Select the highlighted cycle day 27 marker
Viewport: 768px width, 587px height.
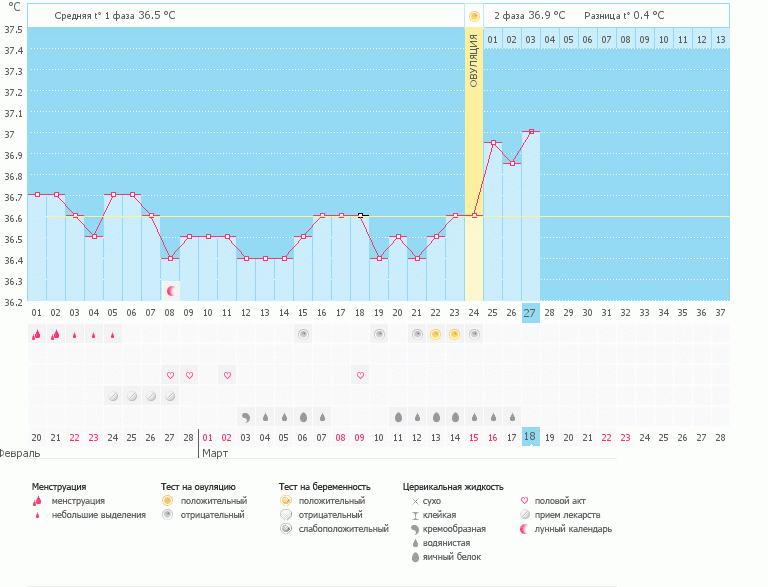coord(530,313)
